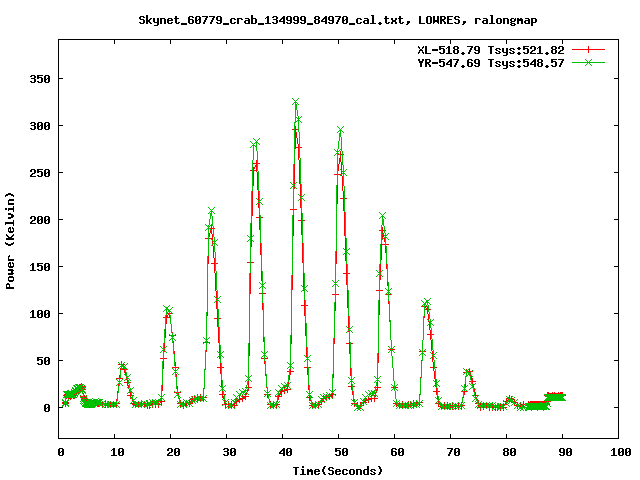Click the x-axis tick label 80
Viewport: 640px width, 480px height.
(x=509, y=452)
